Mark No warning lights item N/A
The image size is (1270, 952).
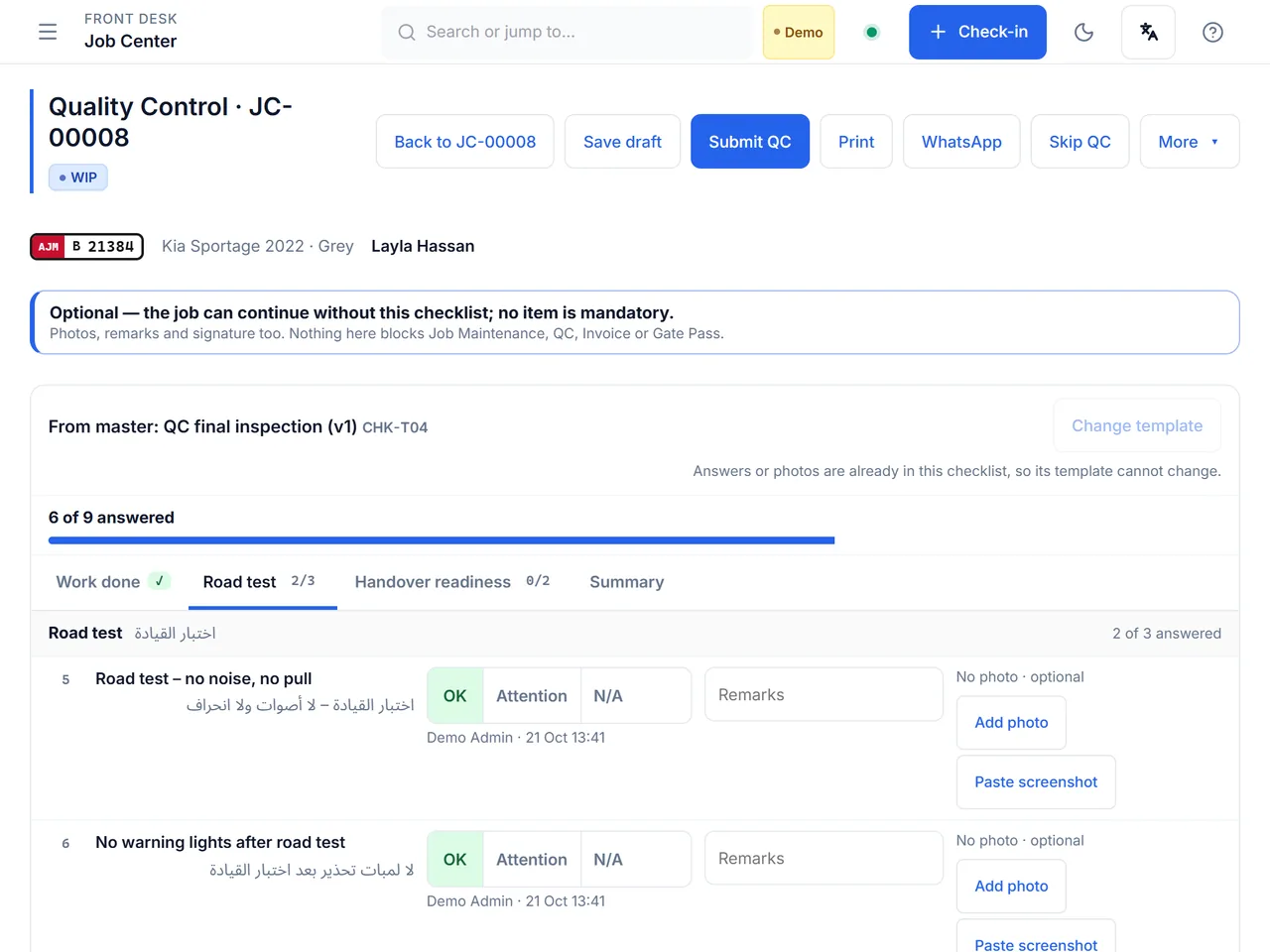[x=608, y=860]
